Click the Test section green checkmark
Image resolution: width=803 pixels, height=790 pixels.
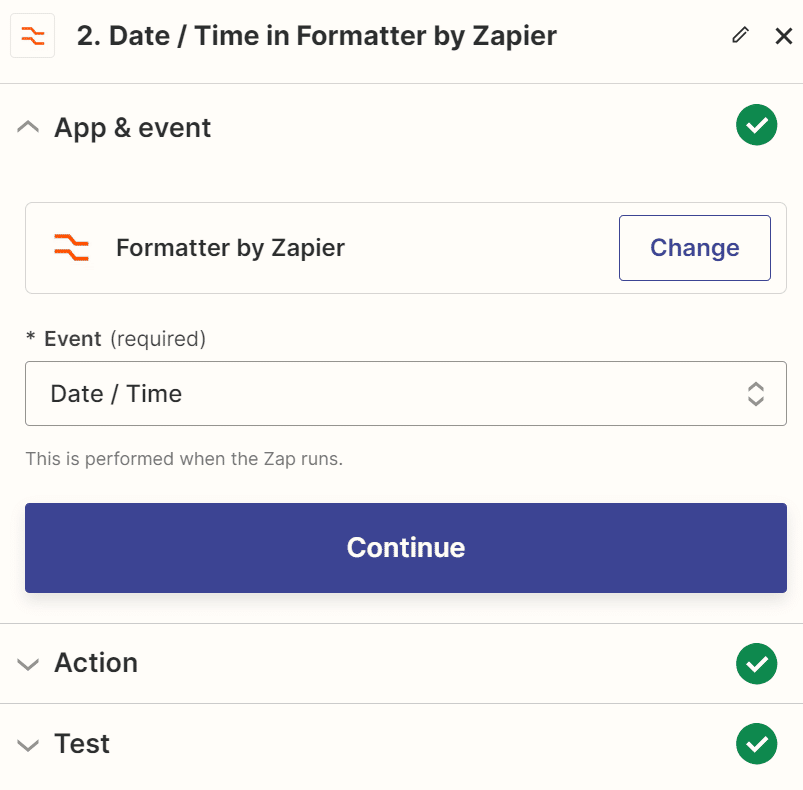756,743
